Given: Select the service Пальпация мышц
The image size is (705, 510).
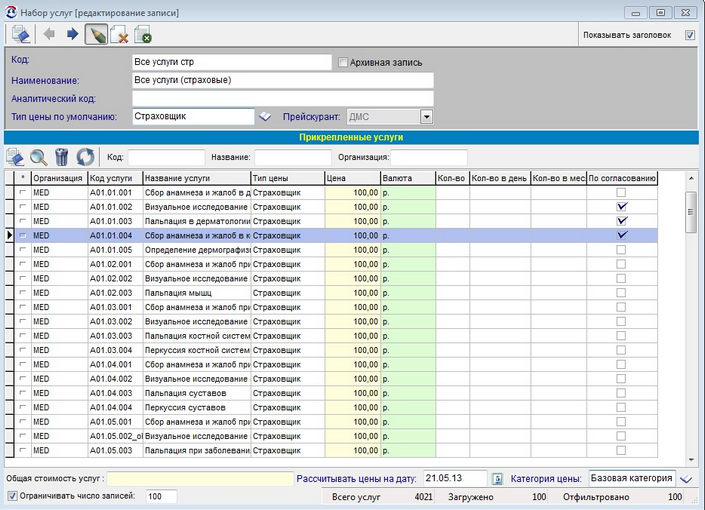Looking at the screenshot, I should tap(196, 293).
